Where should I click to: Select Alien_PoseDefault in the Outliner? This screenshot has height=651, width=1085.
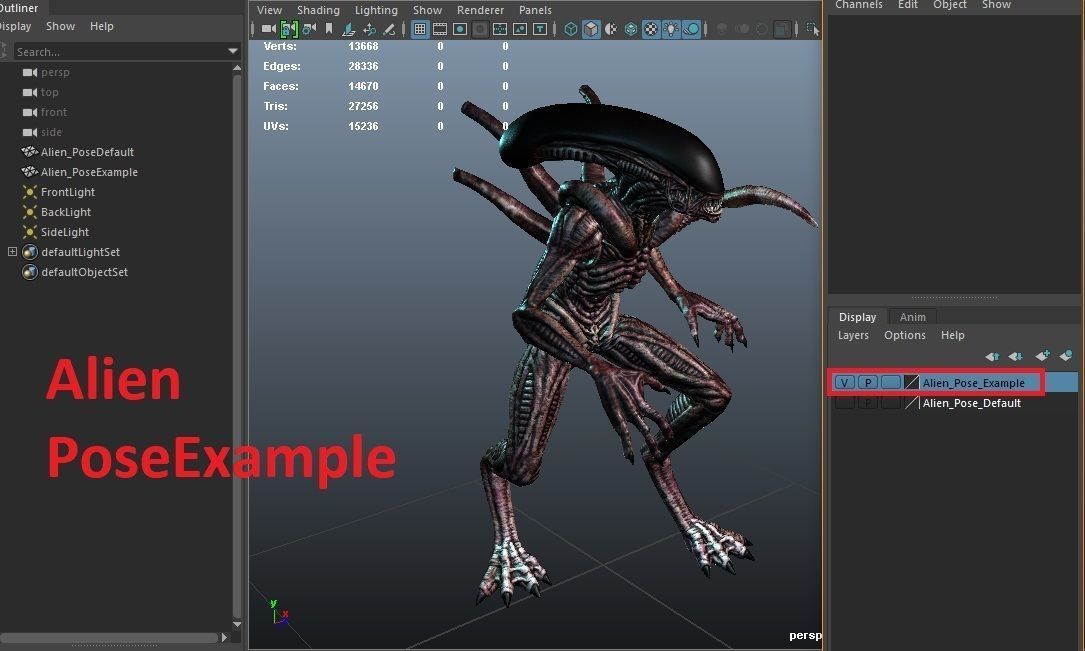pyautogui.click(x=87, y=152)
